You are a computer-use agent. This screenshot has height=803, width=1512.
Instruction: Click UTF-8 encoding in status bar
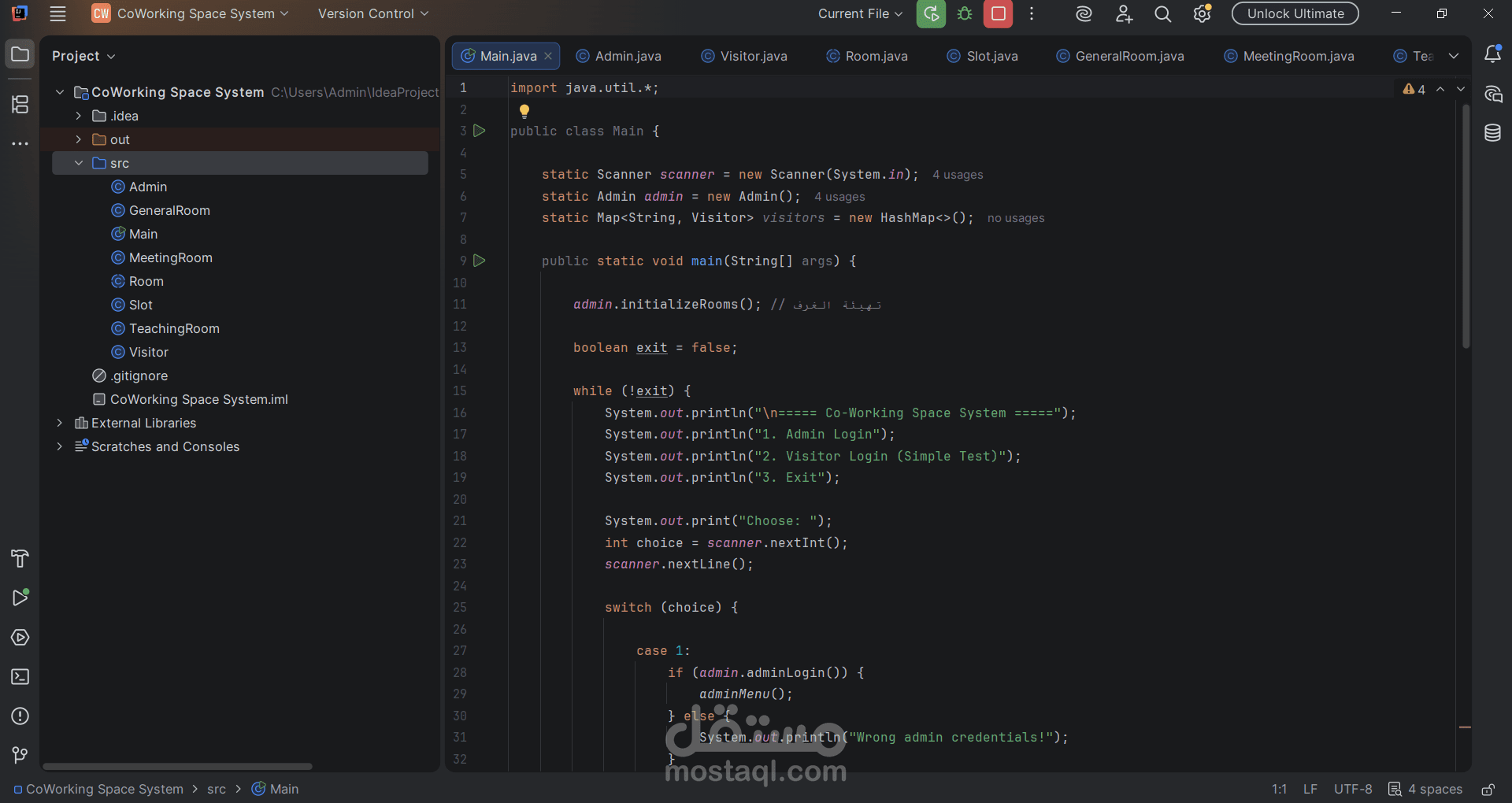tap(1353, 789)
